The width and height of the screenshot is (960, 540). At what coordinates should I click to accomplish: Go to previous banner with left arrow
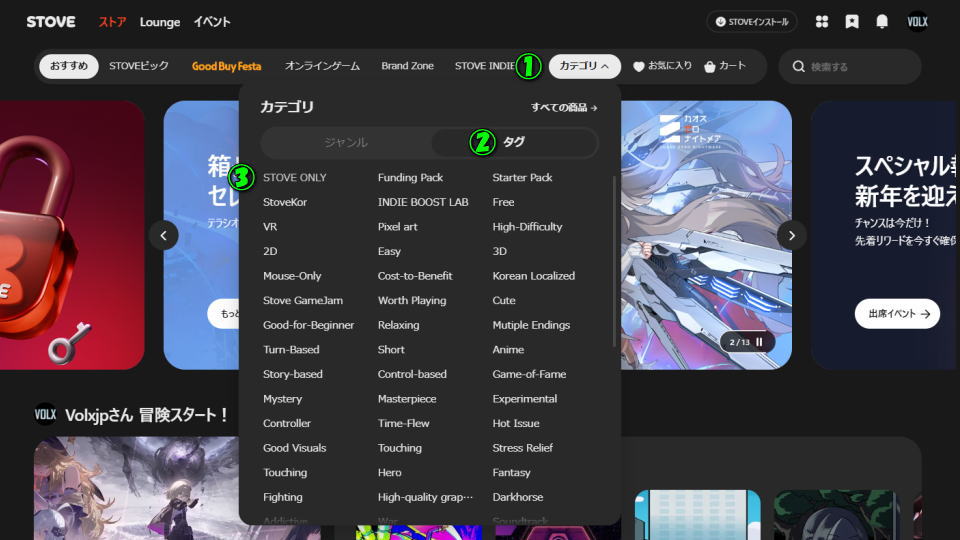(x=164, y=235)
